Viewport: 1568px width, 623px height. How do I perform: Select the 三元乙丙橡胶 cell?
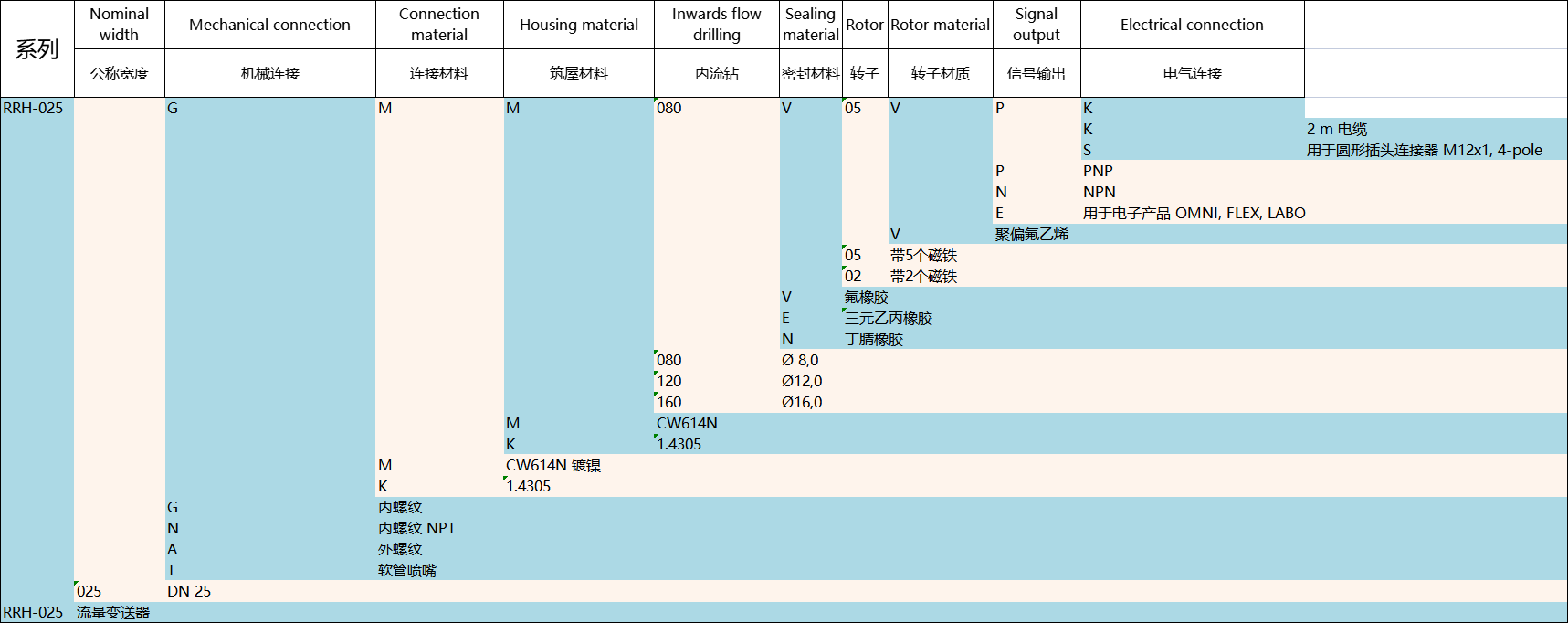tap(888, 318)
